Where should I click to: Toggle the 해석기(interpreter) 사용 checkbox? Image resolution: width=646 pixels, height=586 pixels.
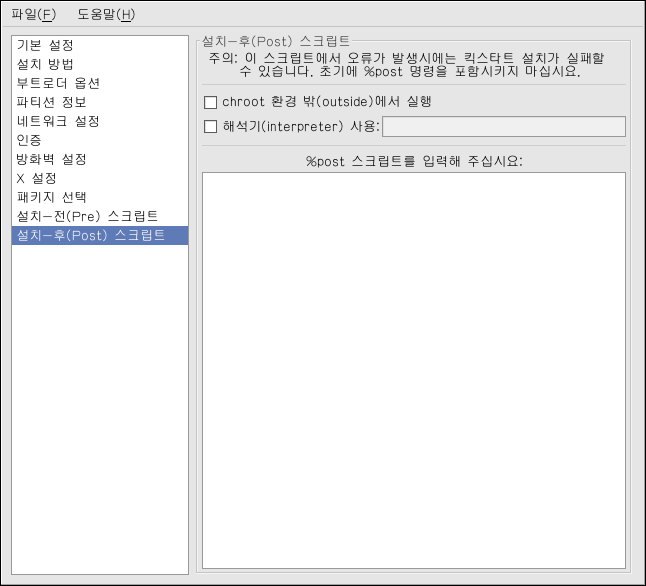[x=210, y=127]
